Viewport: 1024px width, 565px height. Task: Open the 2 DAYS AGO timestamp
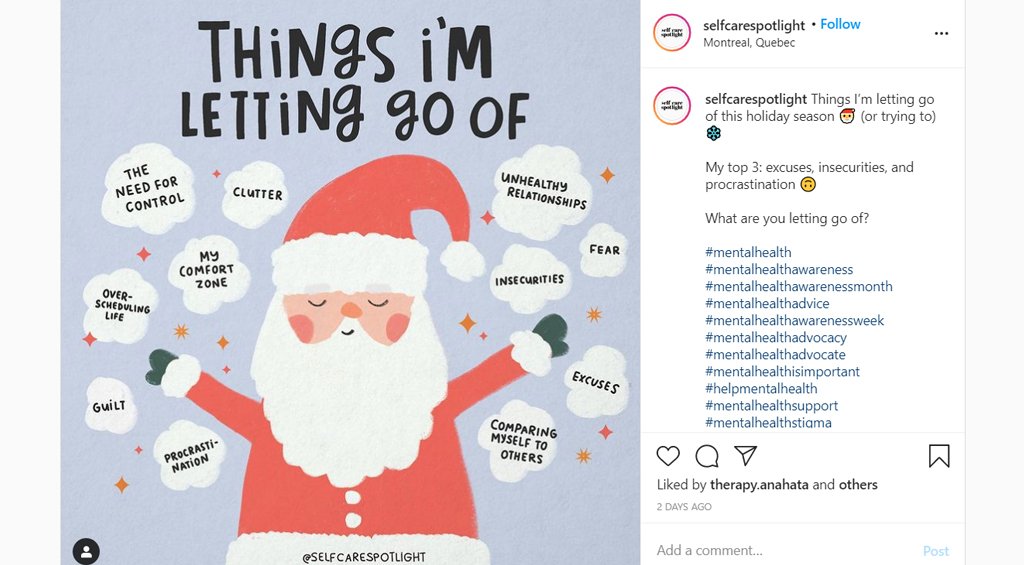pyautogui.click(x=684, y=507)
